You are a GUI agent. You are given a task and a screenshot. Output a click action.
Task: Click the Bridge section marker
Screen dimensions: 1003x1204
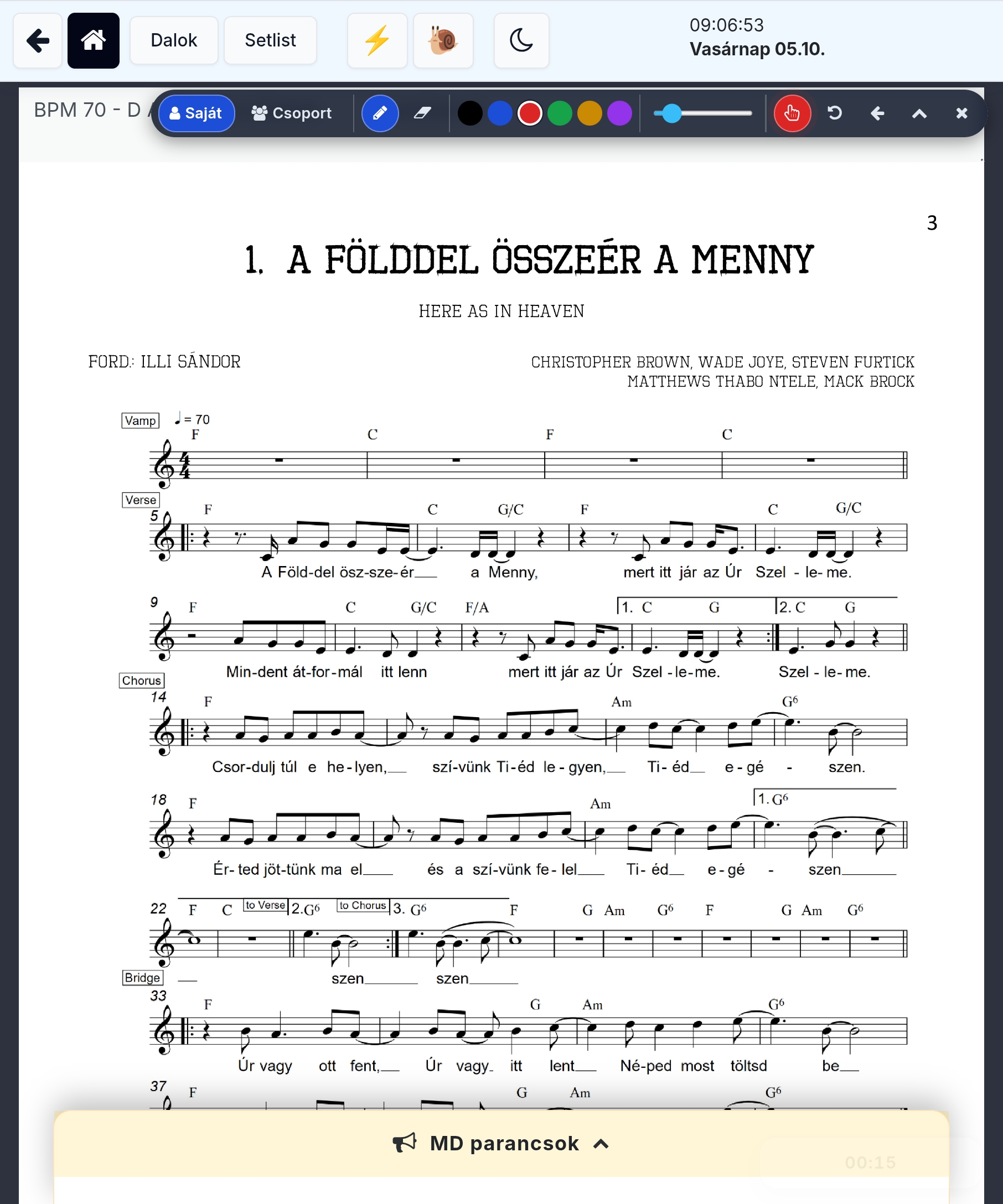[x=143, y=978]
